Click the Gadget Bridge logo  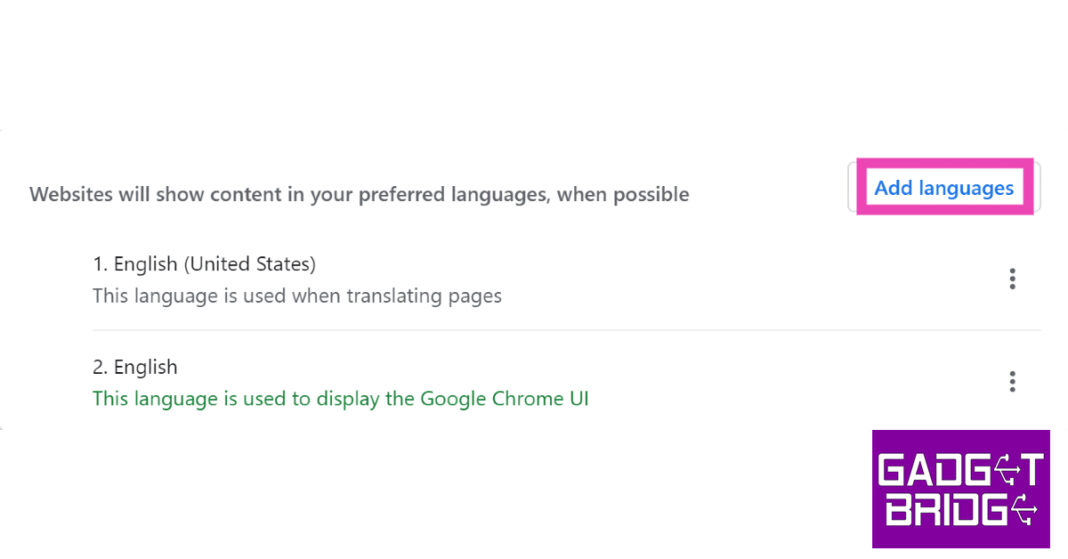click(960, 489)
